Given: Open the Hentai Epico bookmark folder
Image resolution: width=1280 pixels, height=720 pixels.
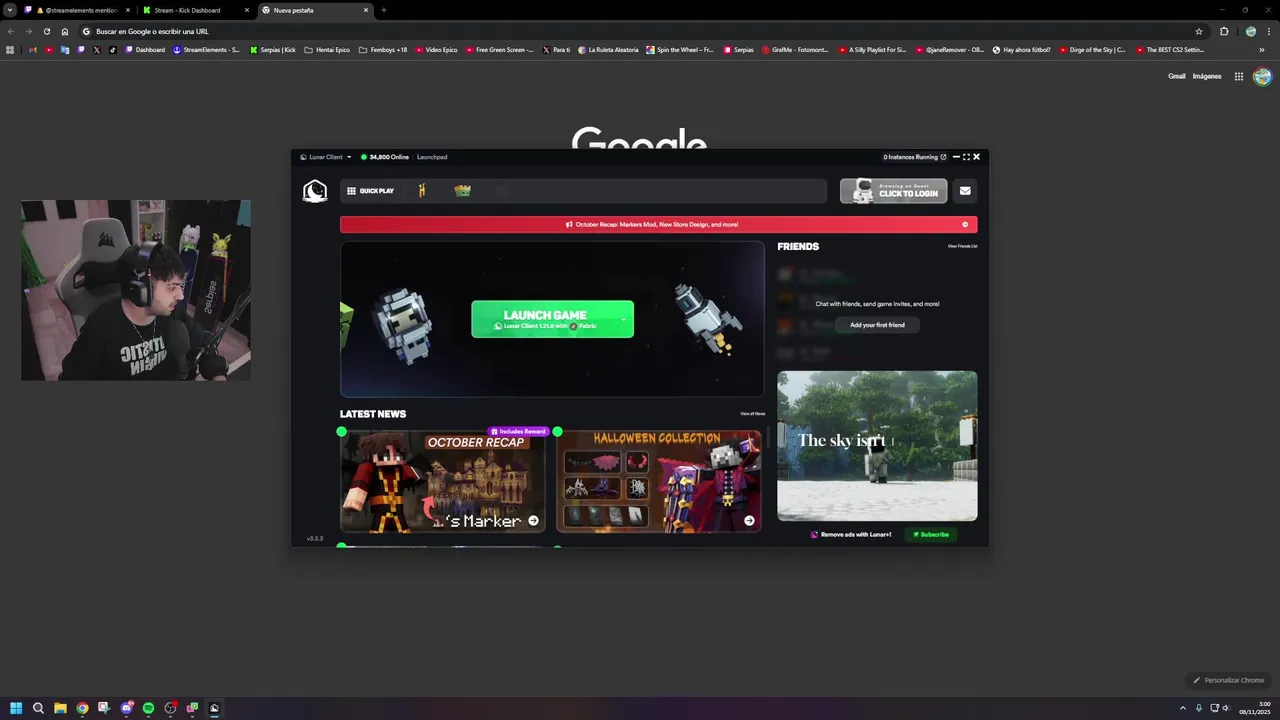Looking at the screenshot, I should tap(327, 50).
